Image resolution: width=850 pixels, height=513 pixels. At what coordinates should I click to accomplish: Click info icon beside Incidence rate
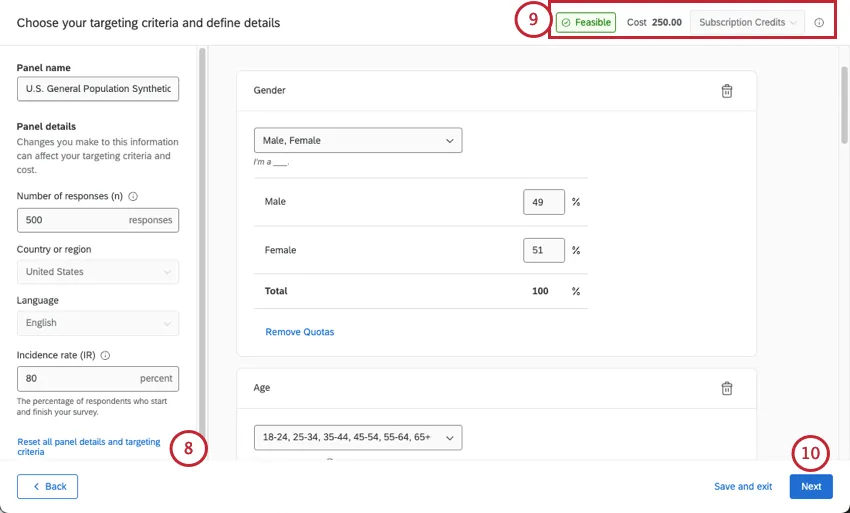(105, 355)
